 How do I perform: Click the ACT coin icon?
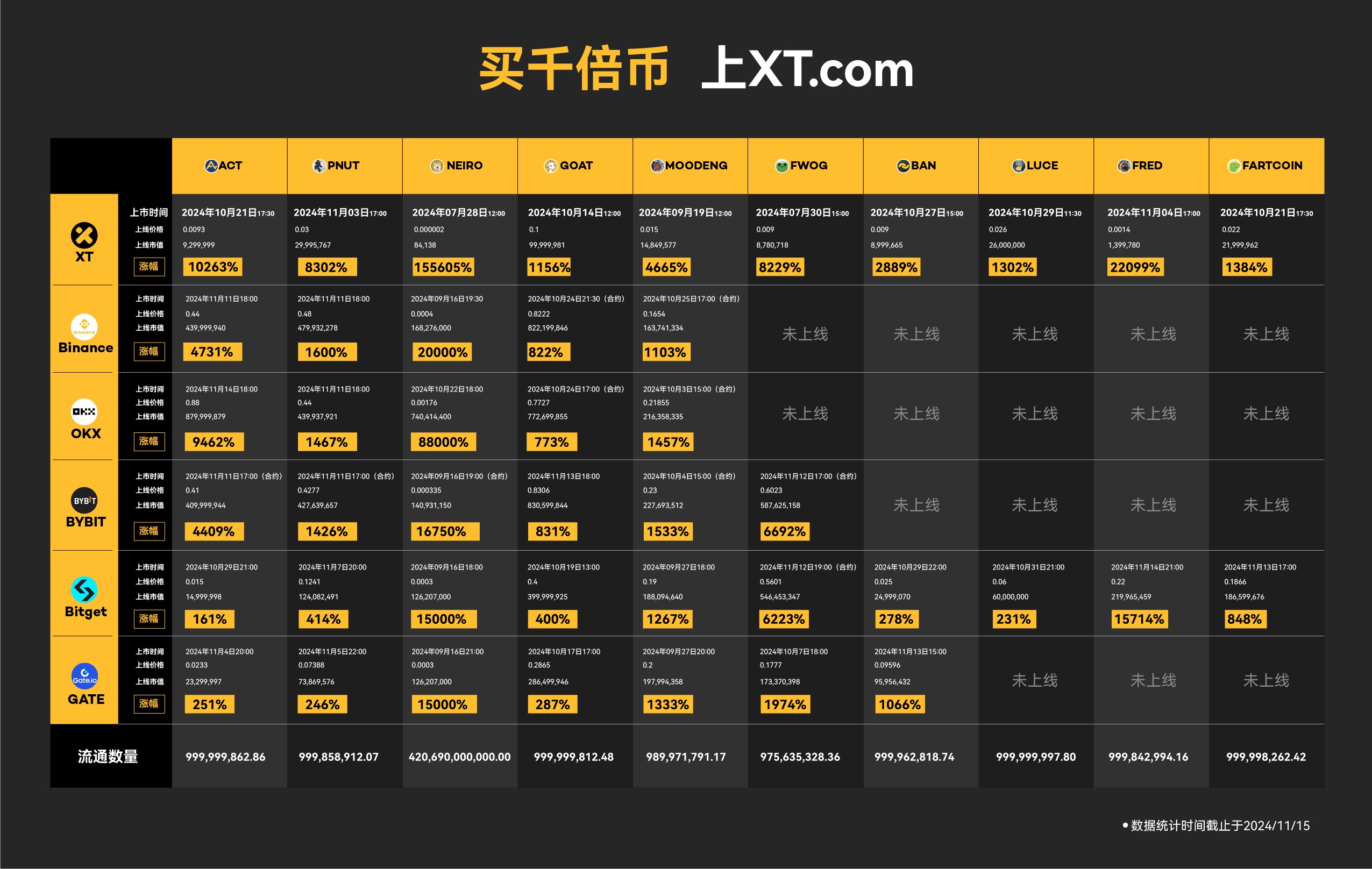tap(211, 166)
